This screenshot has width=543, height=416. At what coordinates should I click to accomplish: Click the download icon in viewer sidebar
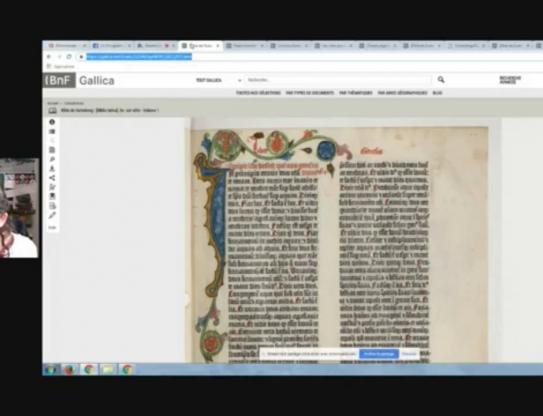(52, 169)
